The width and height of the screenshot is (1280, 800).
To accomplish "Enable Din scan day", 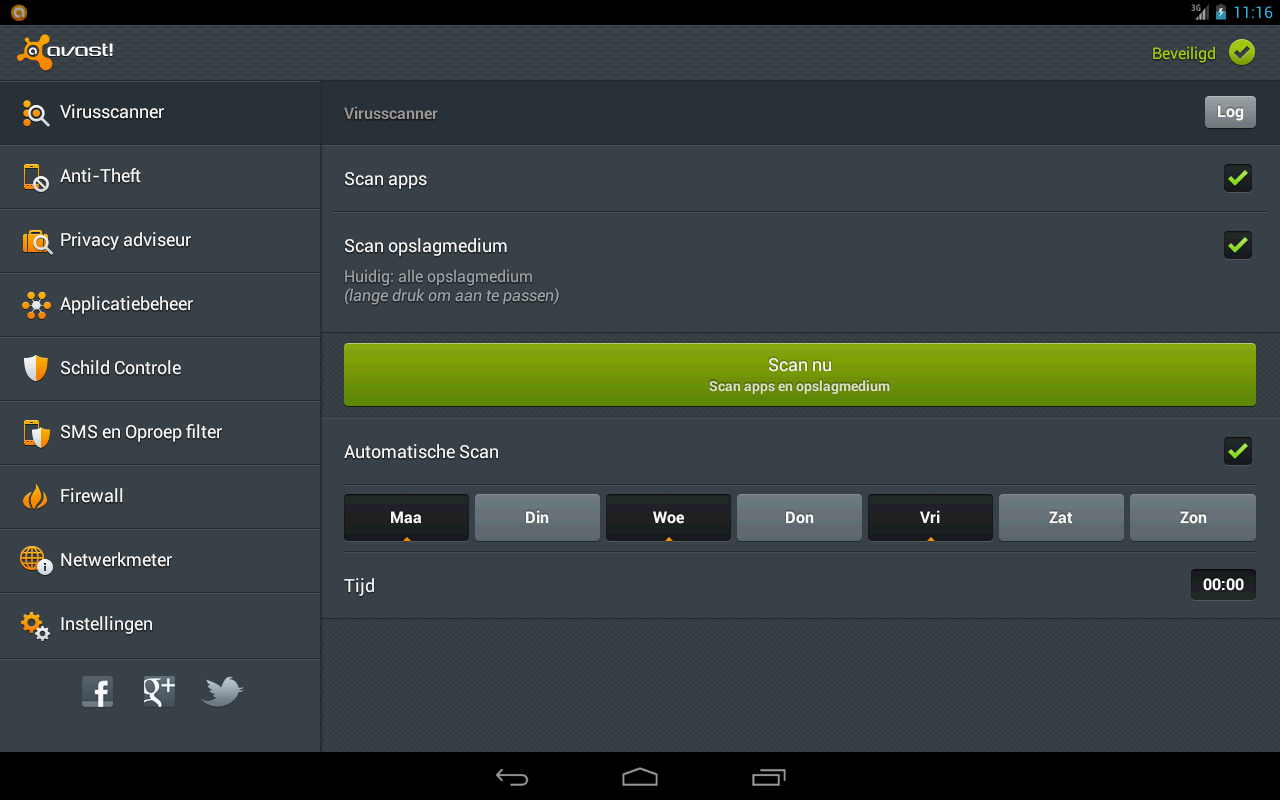I will click(537, 517).
